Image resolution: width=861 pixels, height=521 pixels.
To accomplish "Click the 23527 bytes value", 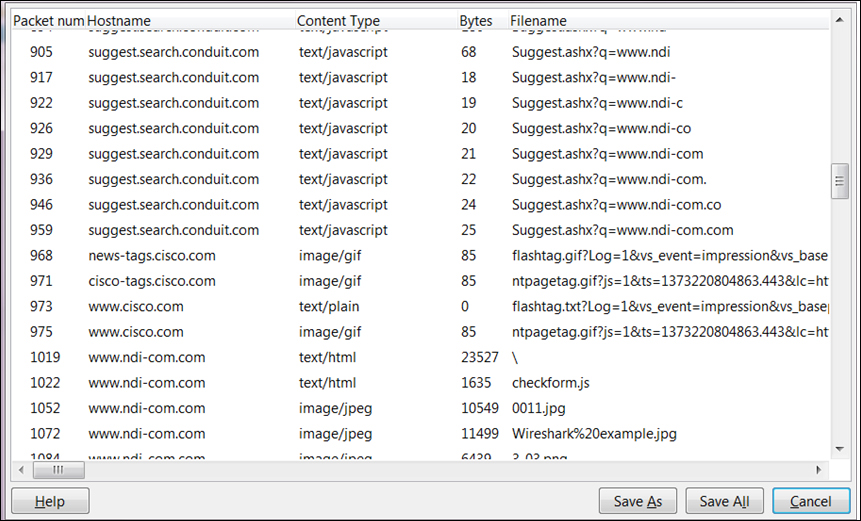I will (x=479, y=357).
